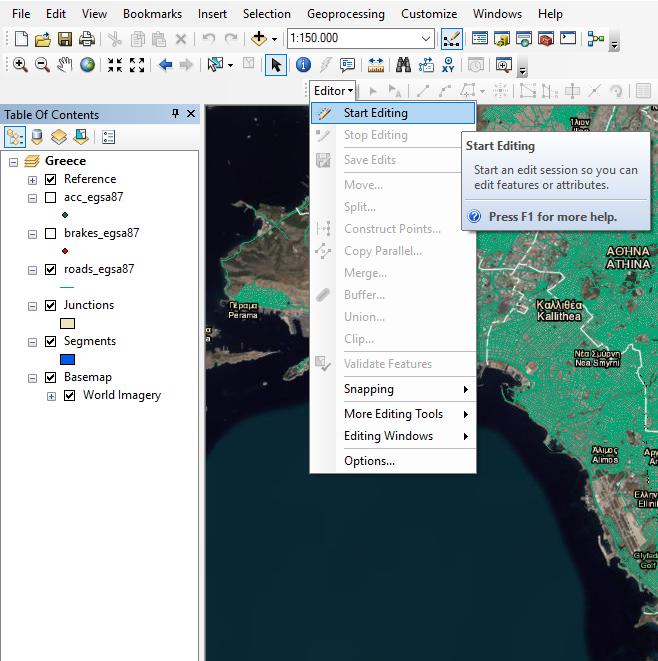Open the Table Of Contents window icon
The width and height of the screenshot is (658, 661).
(479, 39)
